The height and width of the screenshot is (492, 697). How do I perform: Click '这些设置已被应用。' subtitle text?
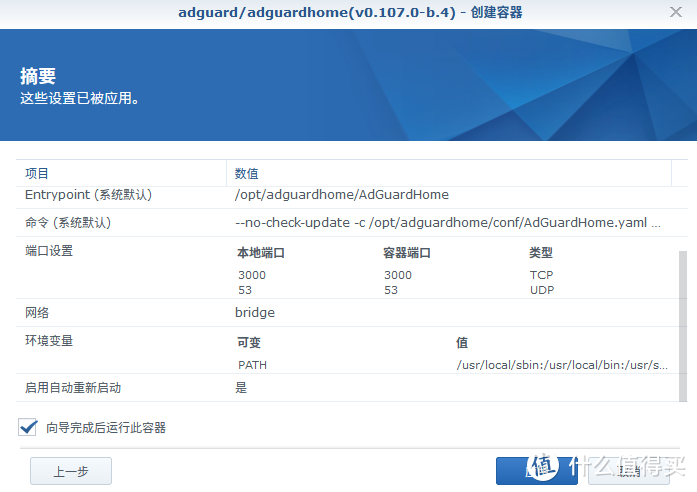tap(79, 98)
